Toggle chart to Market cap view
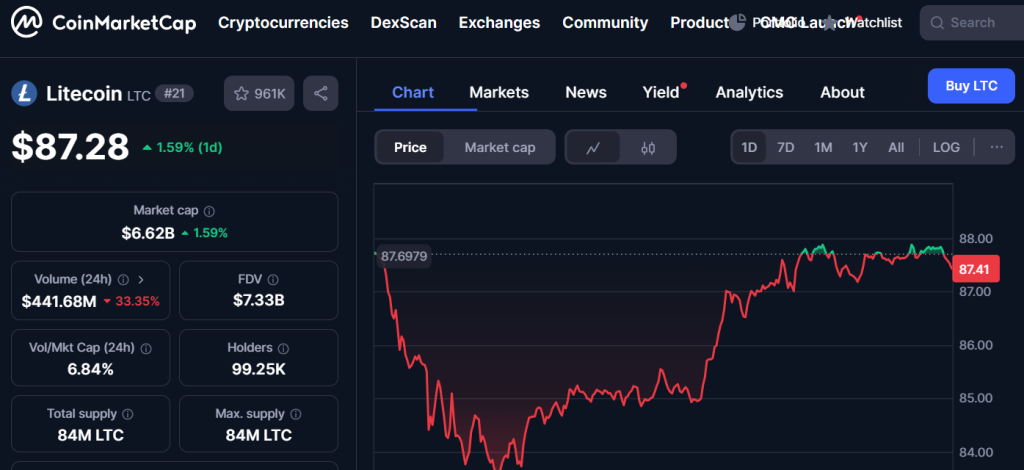The width and height of the screenshot is (1024, 470). (x=500, y=147)
